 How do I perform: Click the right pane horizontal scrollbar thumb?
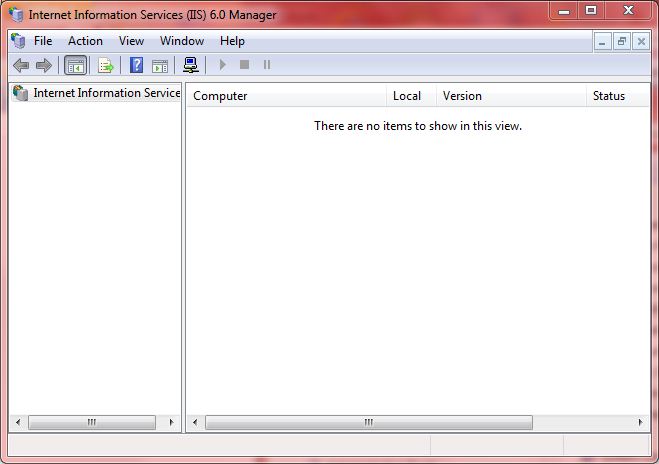[x=369, y=423]
